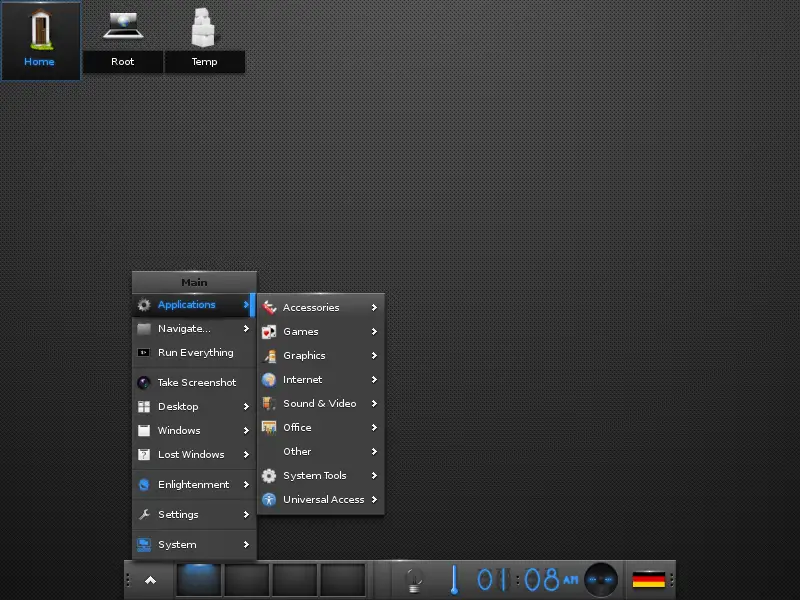Click the Universal Access icon
Screen dimensions: 800x600
coord(269,499)
